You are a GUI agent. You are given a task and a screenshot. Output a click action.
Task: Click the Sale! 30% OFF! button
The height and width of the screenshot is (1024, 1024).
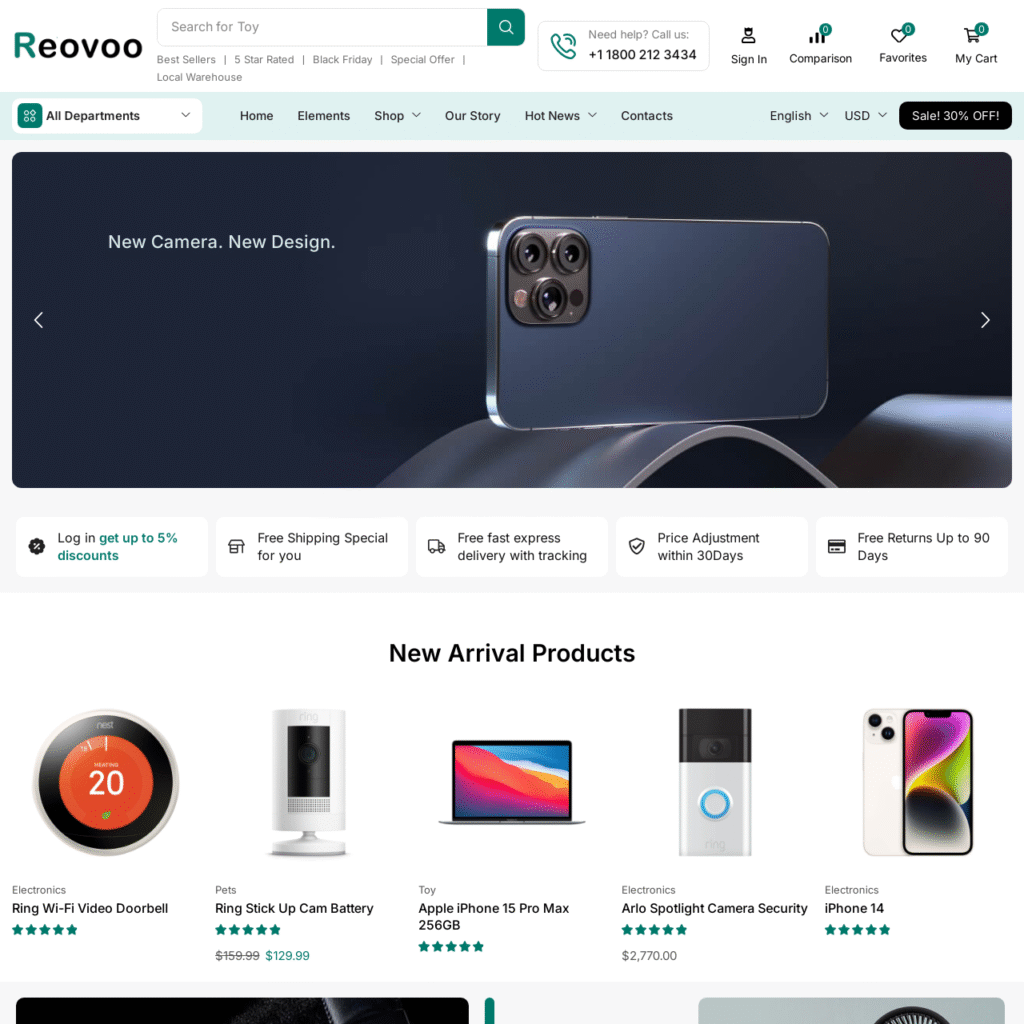coord(955,116)
